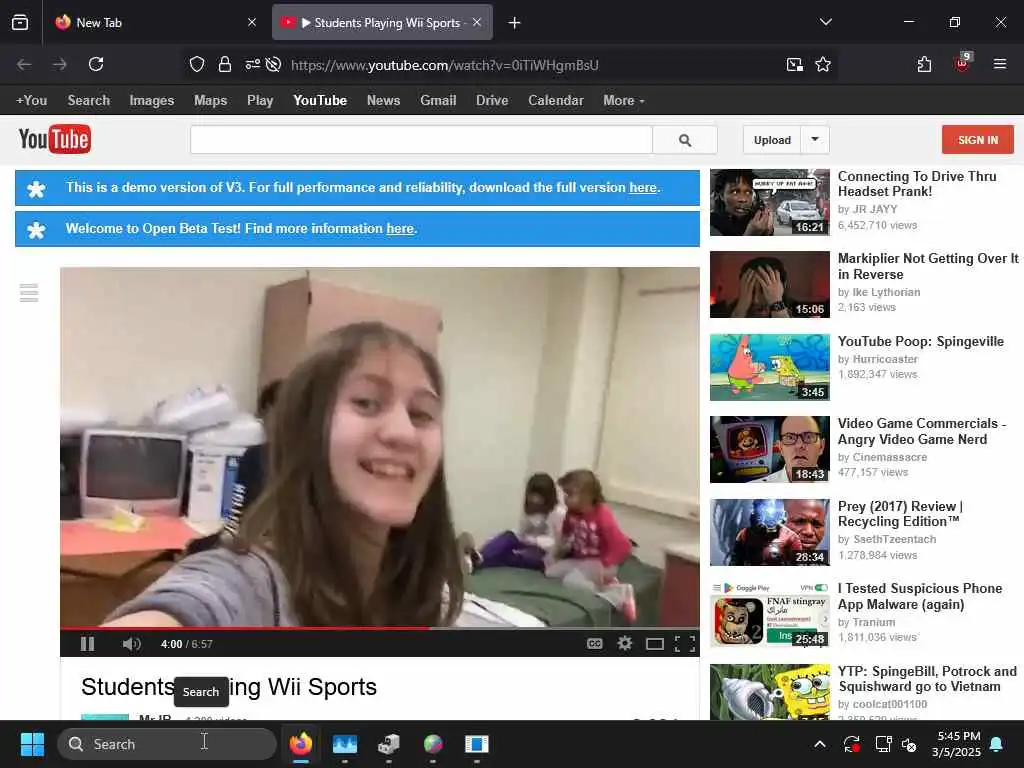The image size is (1024, 768).
Task: Open site permissions icon in address bar
Action: point(253,65)
